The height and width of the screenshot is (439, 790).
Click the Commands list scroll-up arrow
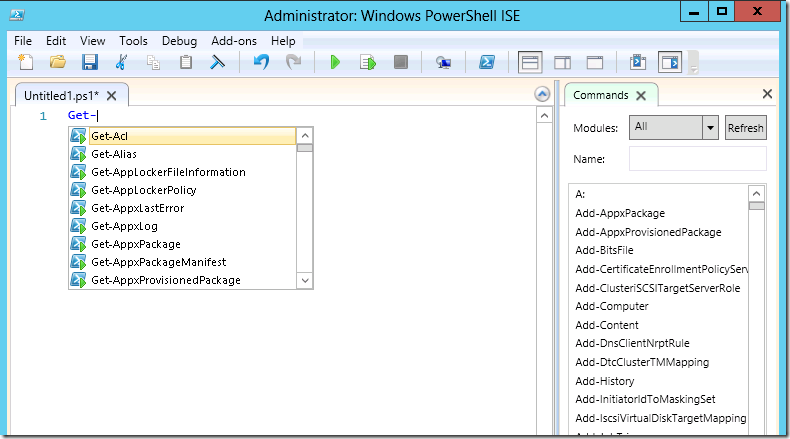point(756,194)
